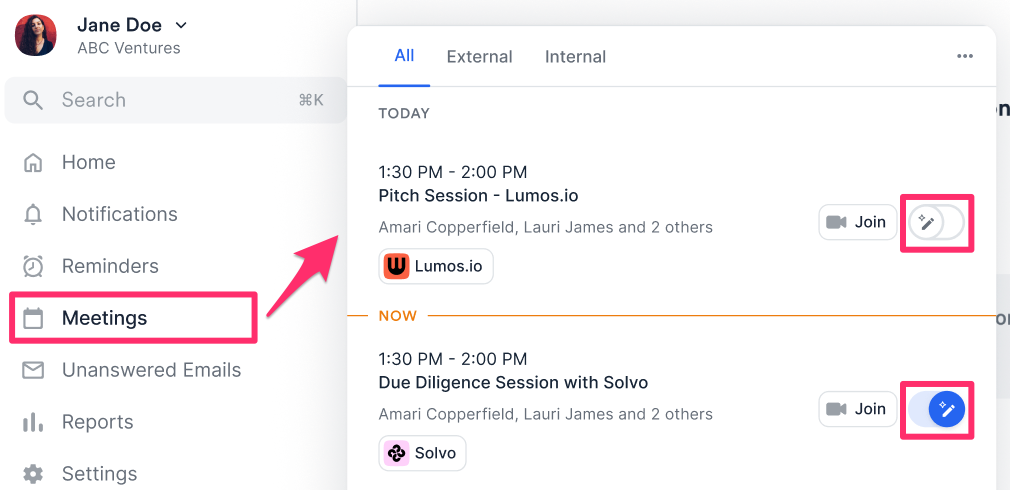Click the Reports bar chart icon

(x=33, y=422)
